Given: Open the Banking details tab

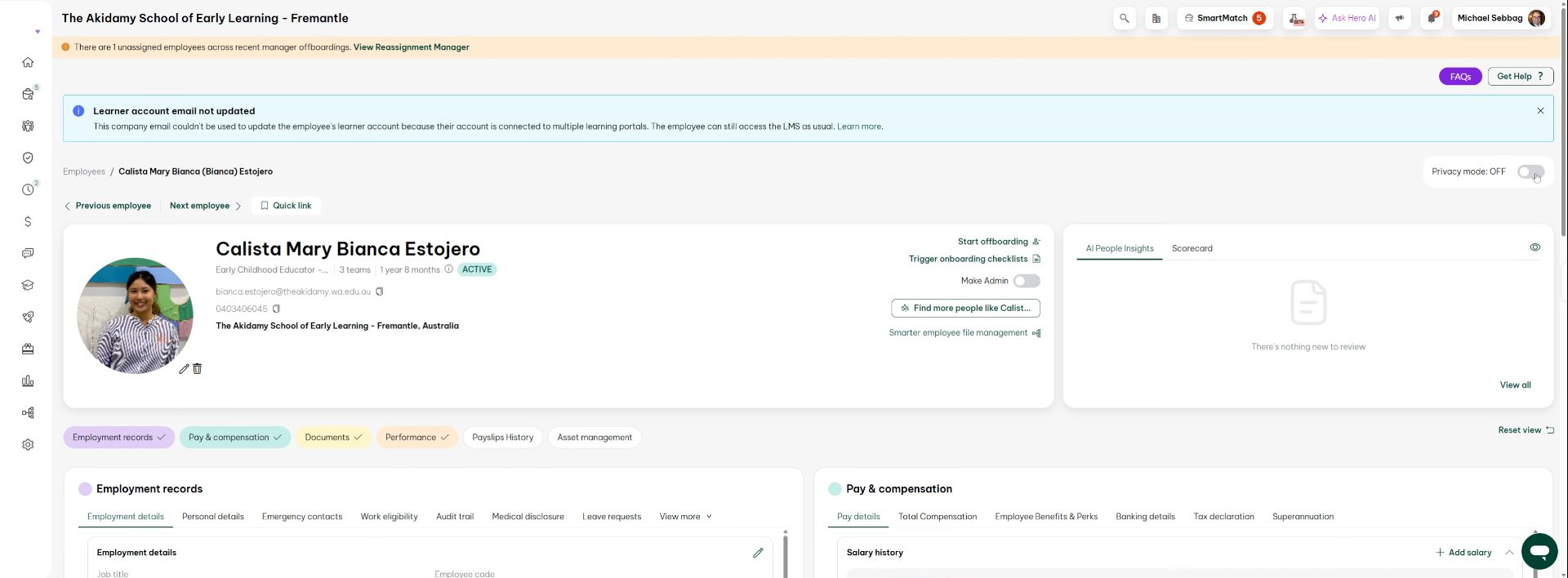Looking at the screenshot, I should [x=1146, y=517].
